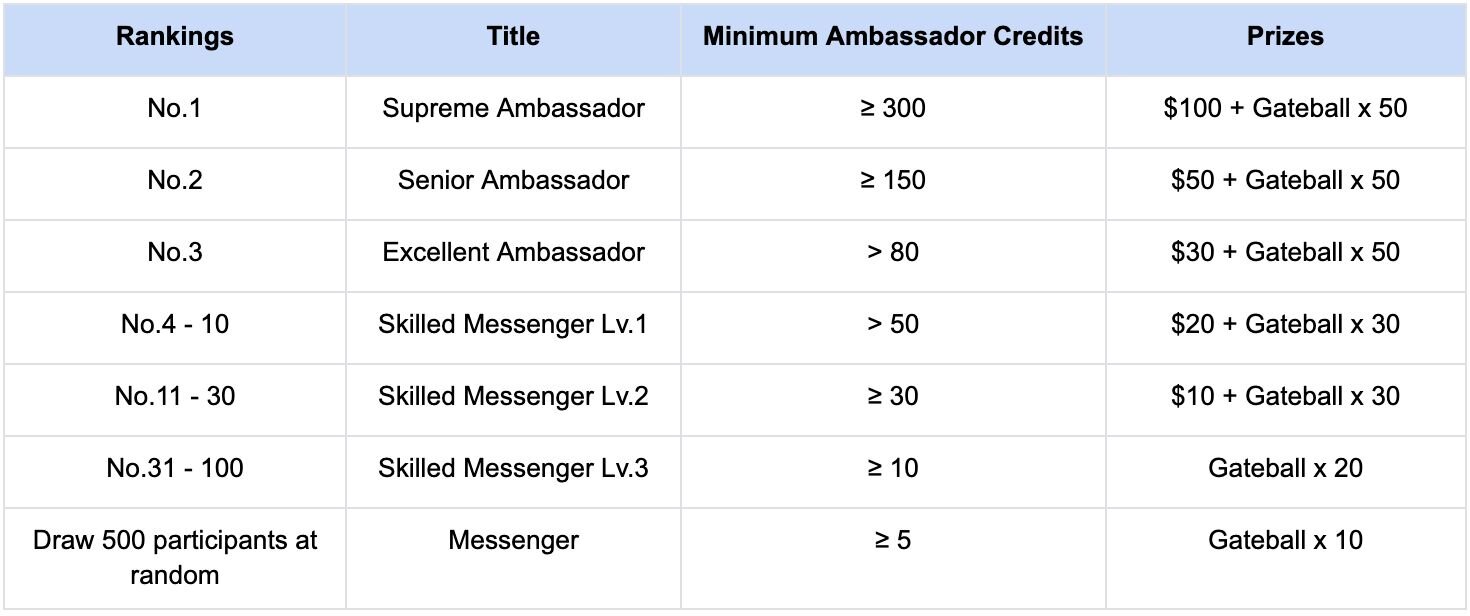Click the Skilled Messenger Lv.3 cell
The height and width of the screenshot is (616, 1470).
pyautogui.click(x=513, y=469)
